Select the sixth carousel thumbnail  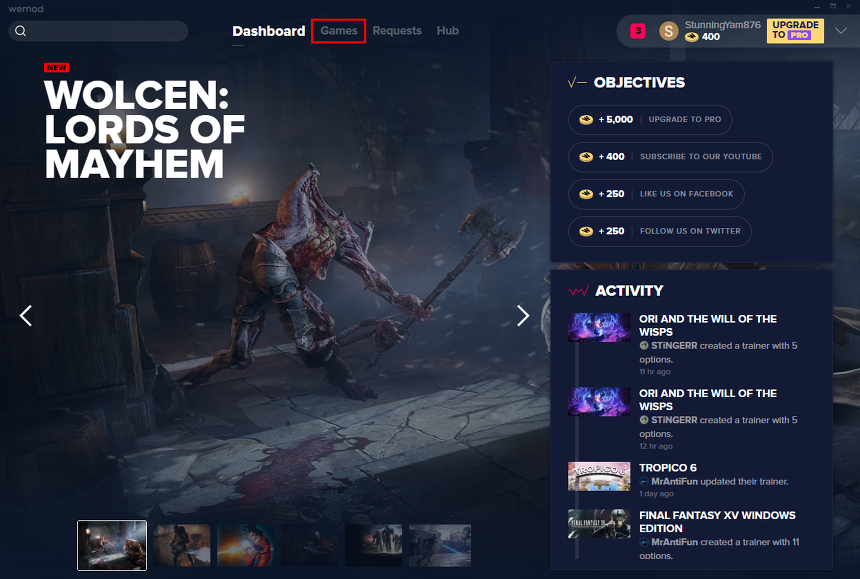click(x=440, y=545)
